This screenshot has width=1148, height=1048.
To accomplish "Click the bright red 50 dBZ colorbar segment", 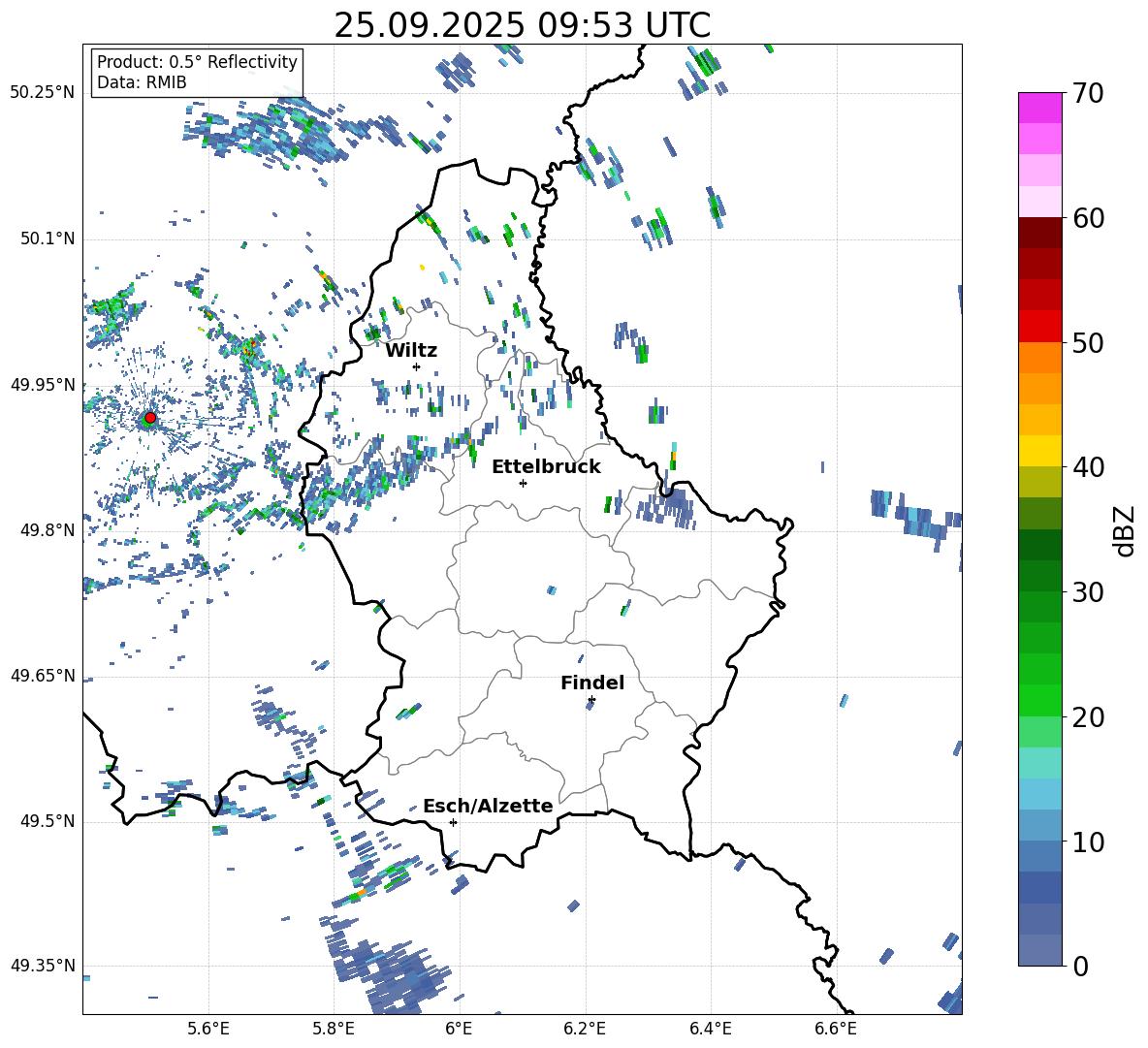I will click(x=1039, y=327).
